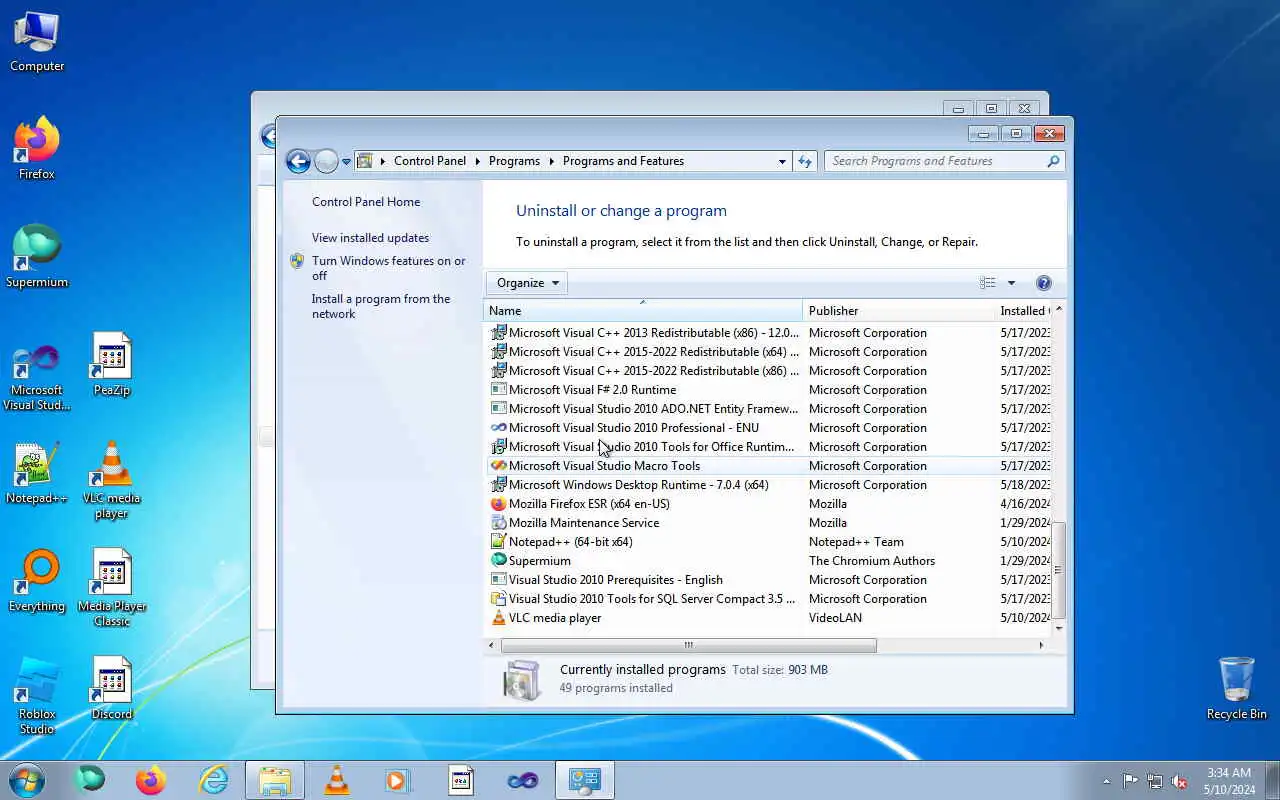Viewport: 1280px width, 800px height.
Task: Select the Discord desktop shortcut
Action: 112,689
